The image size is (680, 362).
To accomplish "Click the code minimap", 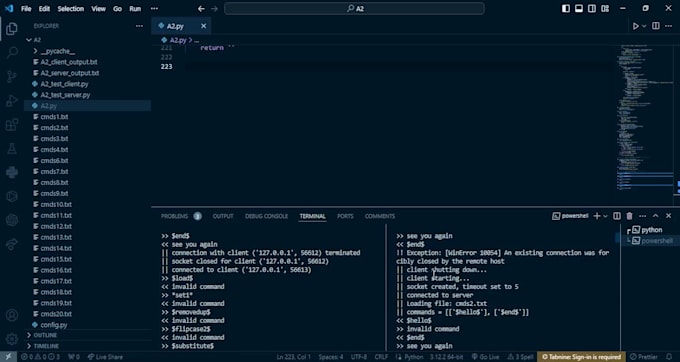I will click(x=645, y=117).
